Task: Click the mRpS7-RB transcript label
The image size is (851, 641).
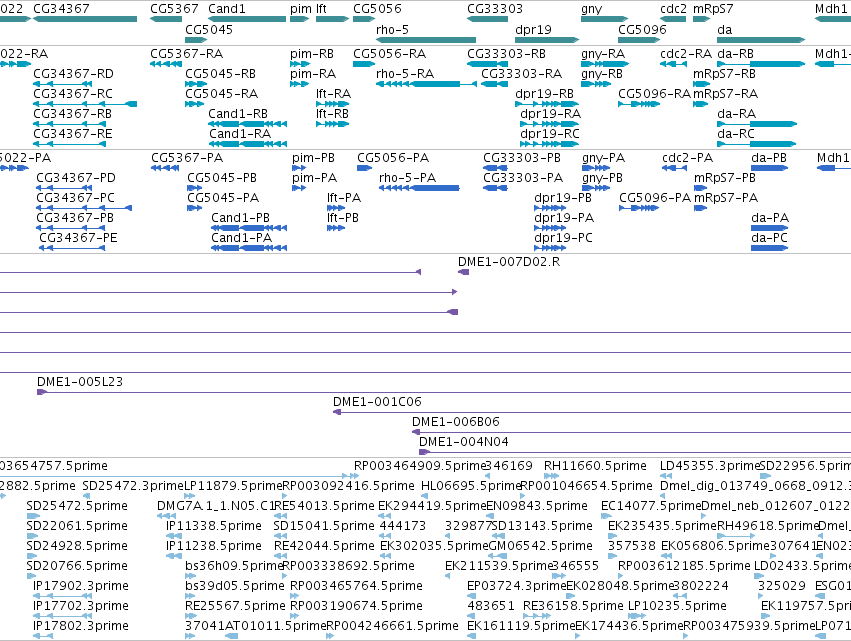Action: point(724,74)
